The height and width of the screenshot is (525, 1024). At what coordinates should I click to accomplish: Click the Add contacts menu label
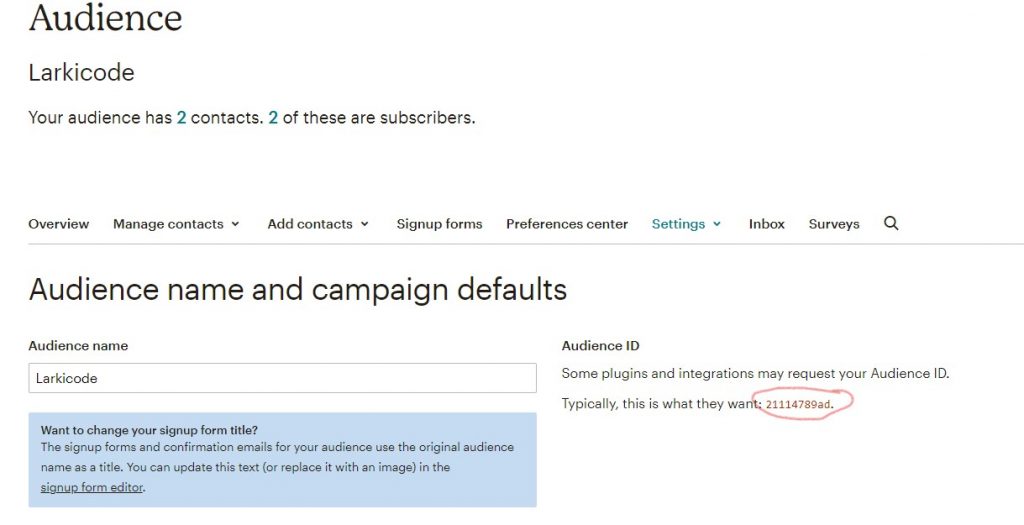[310, 224]
